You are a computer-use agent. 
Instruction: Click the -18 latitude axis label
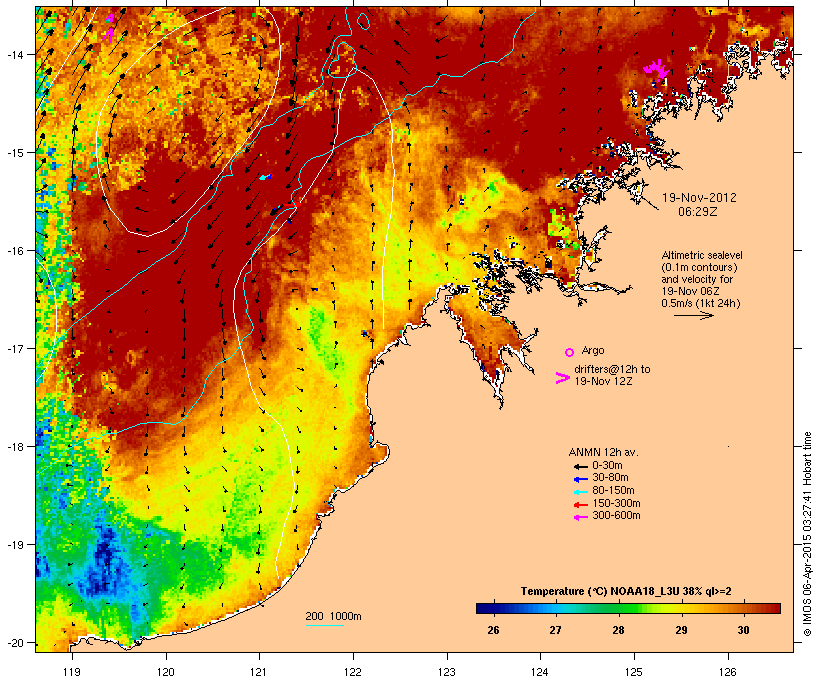coord(14,447)
